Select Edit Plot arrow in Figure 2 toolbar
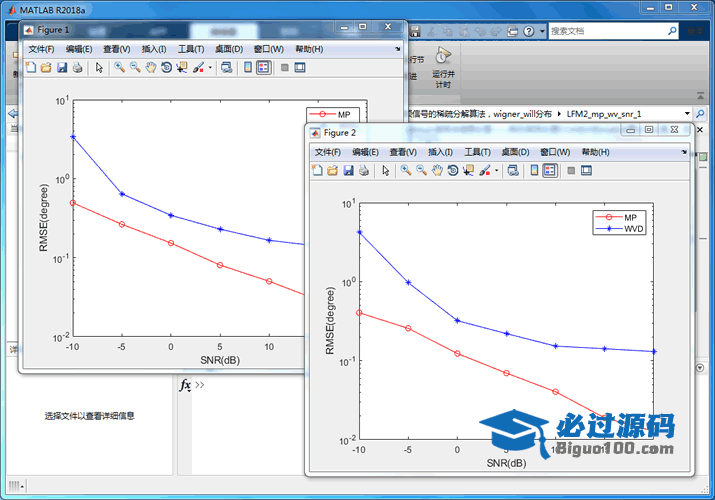 tap(386, 170)
